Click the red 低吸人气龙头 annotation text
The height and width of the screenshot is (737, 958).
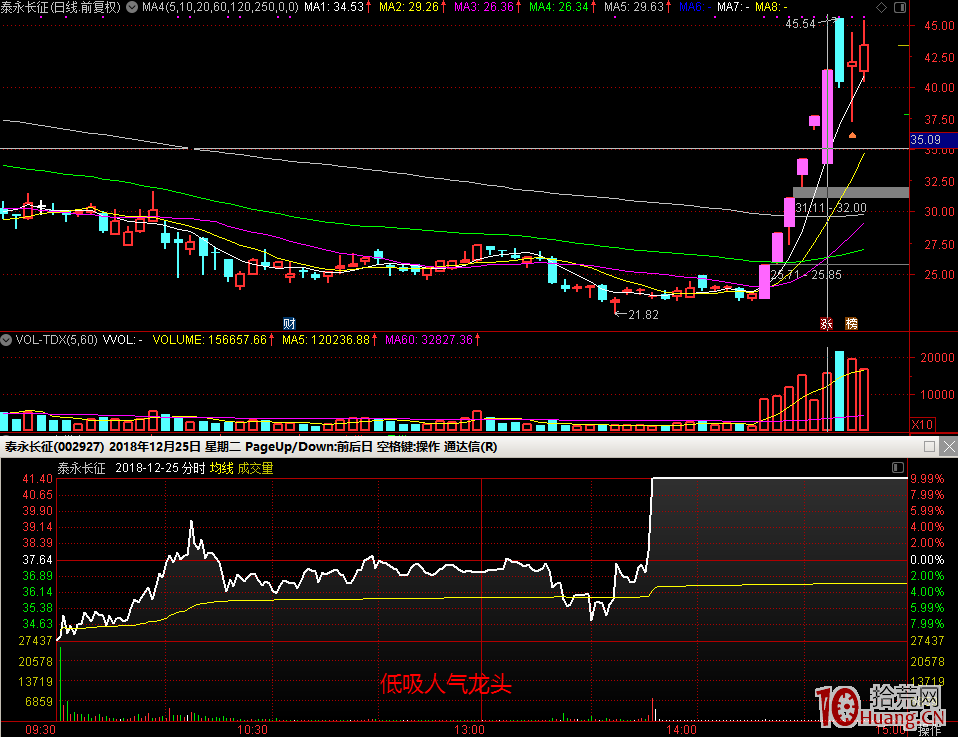[x=445, y=684]
